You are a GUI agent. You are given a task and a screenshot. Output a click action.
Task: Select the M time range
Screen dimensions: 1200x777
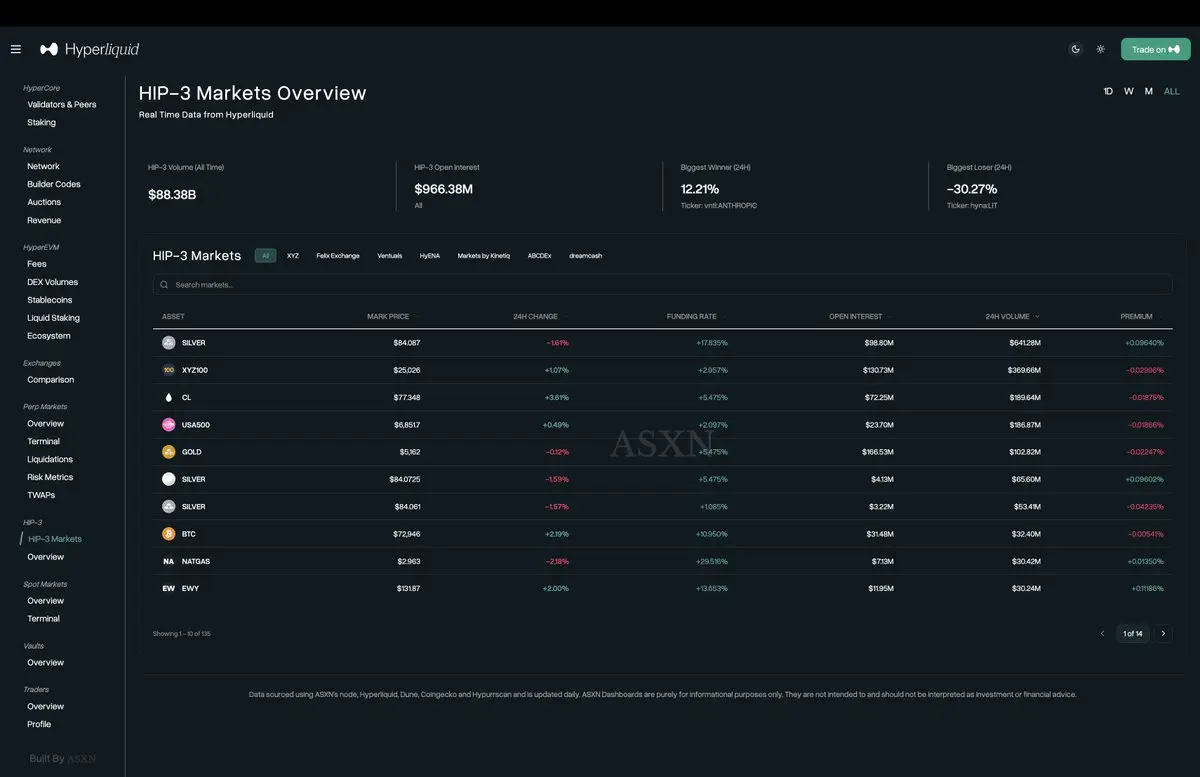coord(1149,91)
